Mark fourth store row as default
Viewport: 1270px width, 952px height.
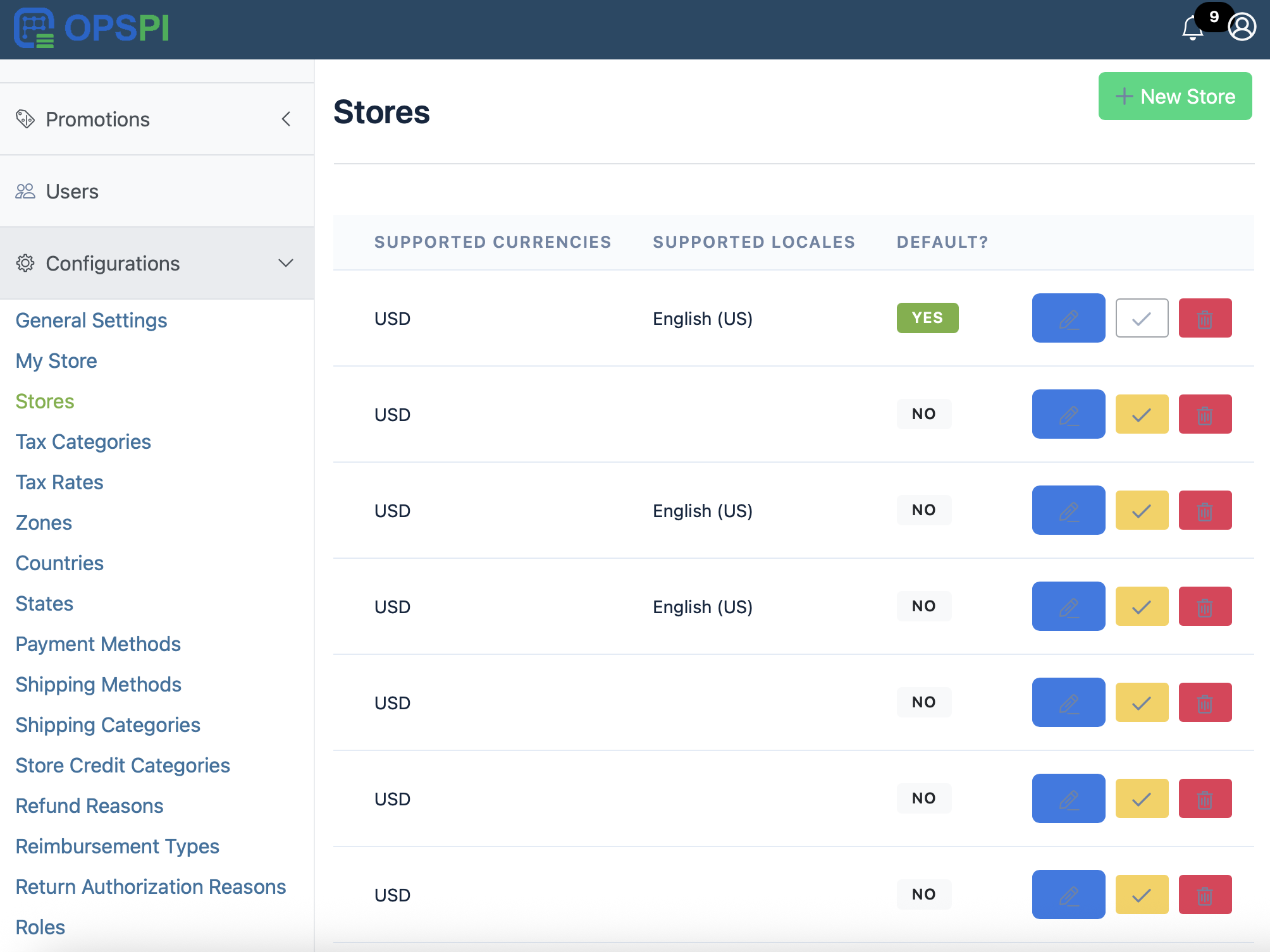coord(1142,606)
